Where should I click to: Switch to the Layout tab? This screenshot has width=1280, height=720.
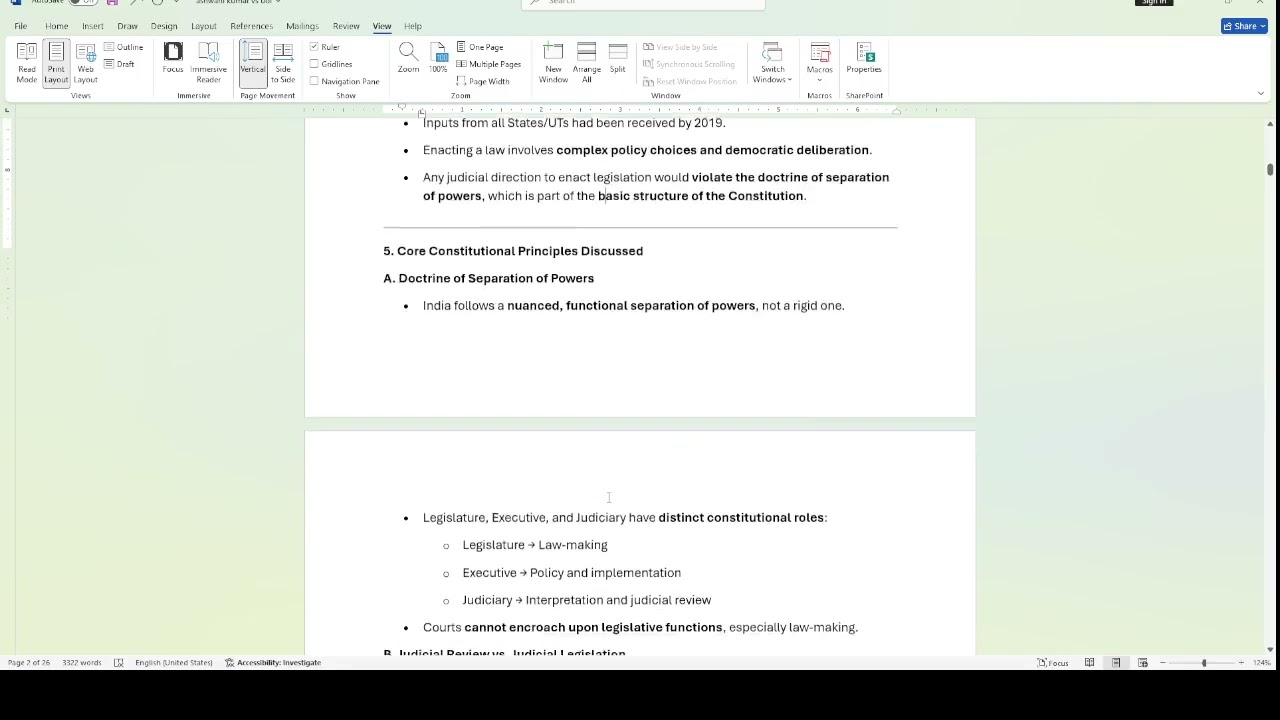204,26
